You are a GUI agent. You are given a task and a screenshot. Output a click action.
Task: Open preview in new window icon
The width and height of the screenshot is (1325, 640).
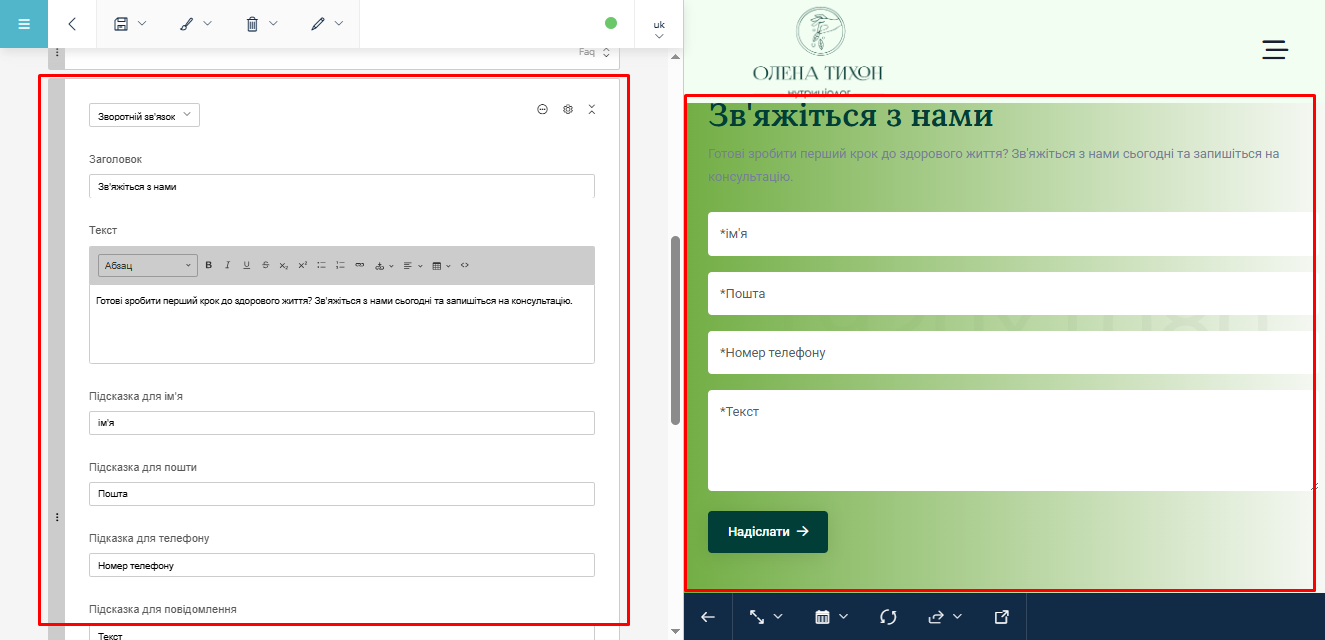pos(1002,617)
